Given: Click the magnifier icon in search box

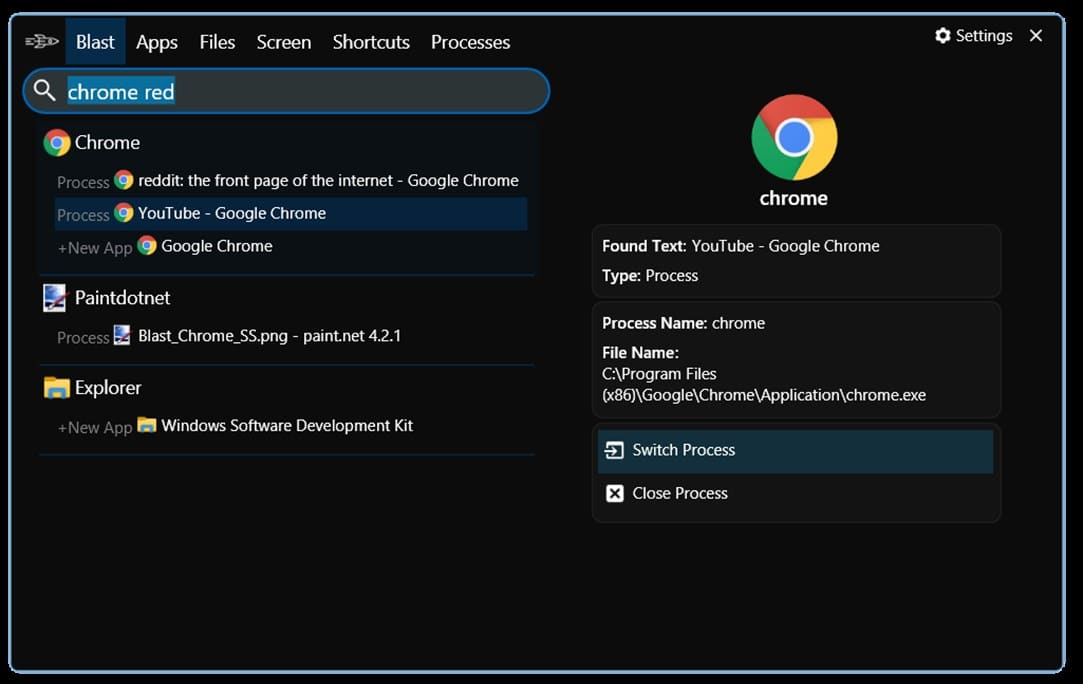Looking at the screenshot, I should [x=45, y=91].
